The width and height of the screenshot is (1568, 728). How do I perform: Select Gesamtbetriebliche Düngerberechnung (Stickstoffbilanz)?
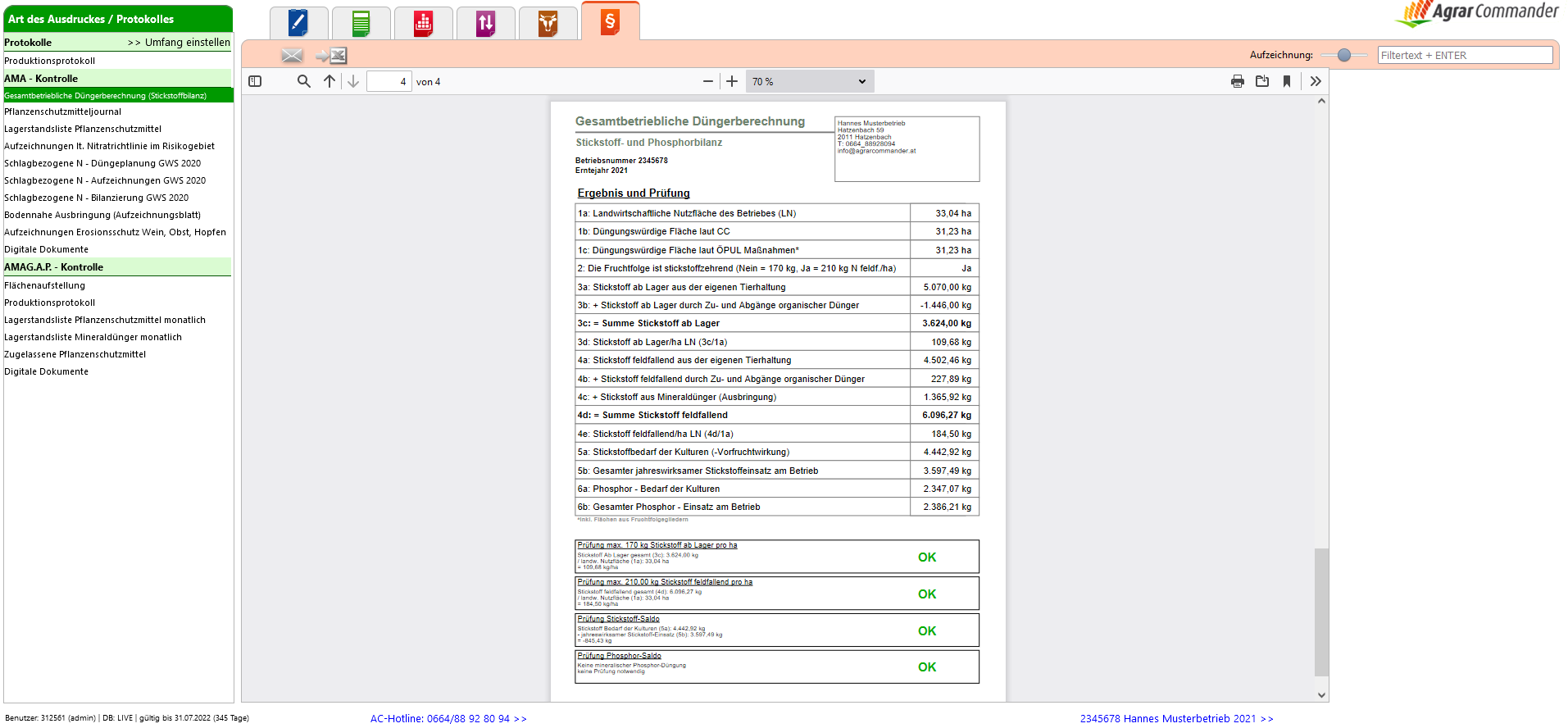tap(118, 95)
